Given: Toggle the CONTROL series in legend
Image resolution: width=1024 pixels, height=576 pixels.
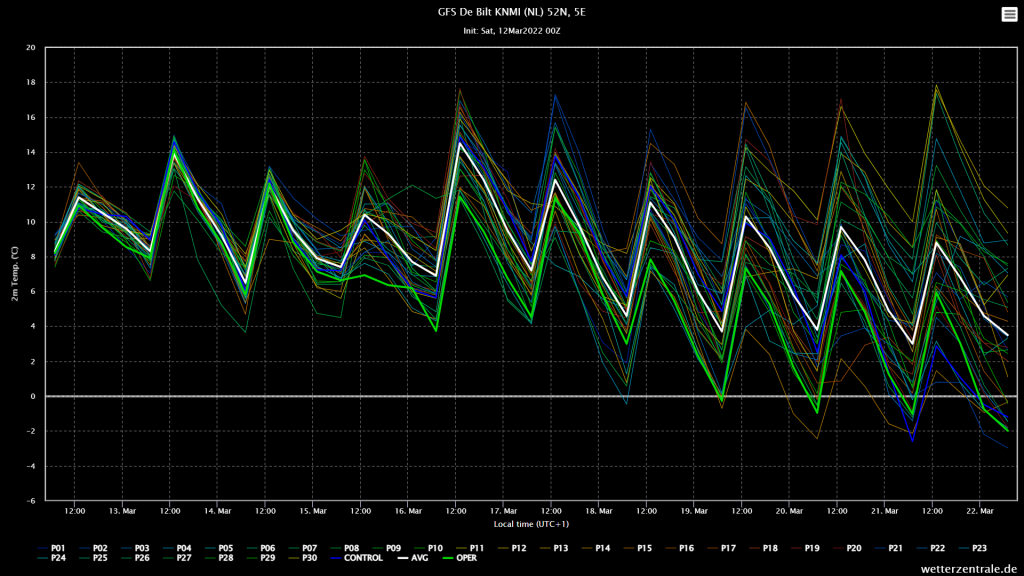Looking at the screenshot, I should coord(356,558).
